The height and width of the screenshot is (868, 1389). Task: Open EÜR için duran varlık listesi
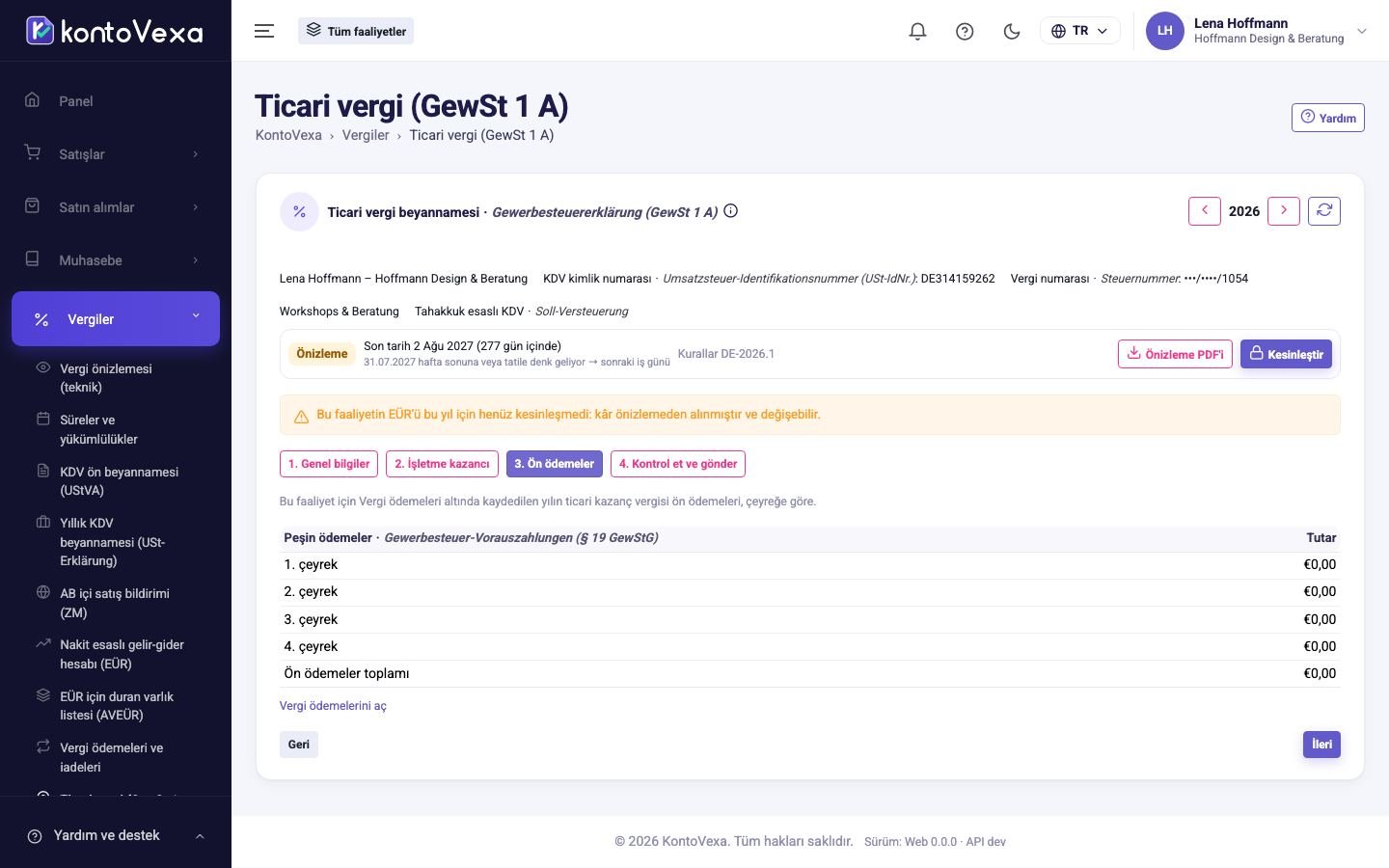point(116,706)
